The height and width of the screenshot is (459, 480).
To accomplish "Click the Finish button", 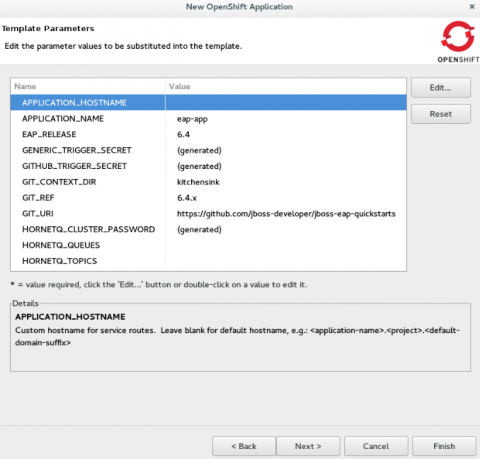I will tap(444, 446).
